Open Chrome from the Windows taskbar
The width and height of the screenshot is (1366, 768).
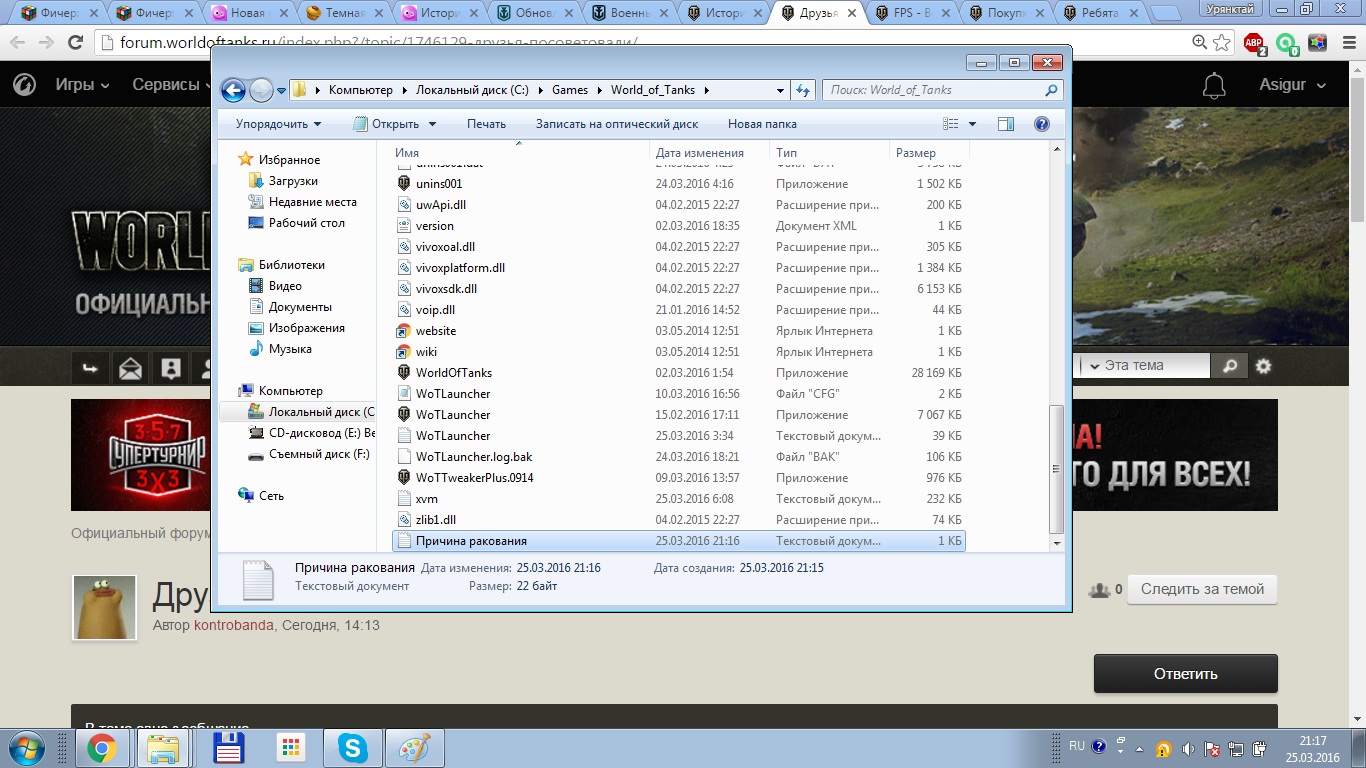[101, 748]
